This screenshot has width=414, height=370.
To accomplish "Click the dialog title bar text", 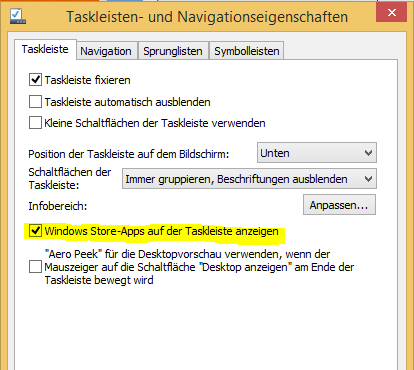I will (x=207, y=17).
